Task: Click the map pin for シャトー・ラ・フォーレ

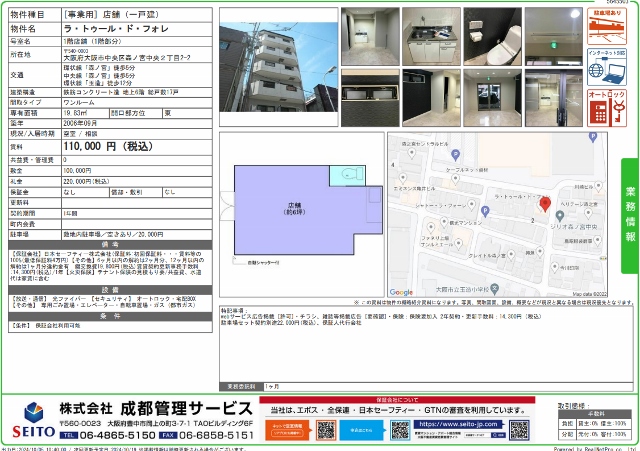Action: 472,204
